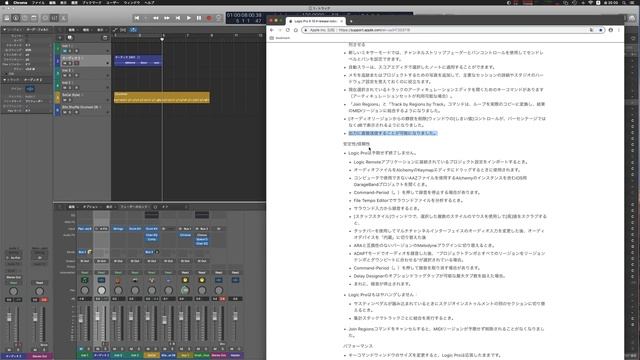This screenshot has width=640, height=360.
Task: Mute the 60s Shuffle Drumset track
Action: (x=64, y=112)
